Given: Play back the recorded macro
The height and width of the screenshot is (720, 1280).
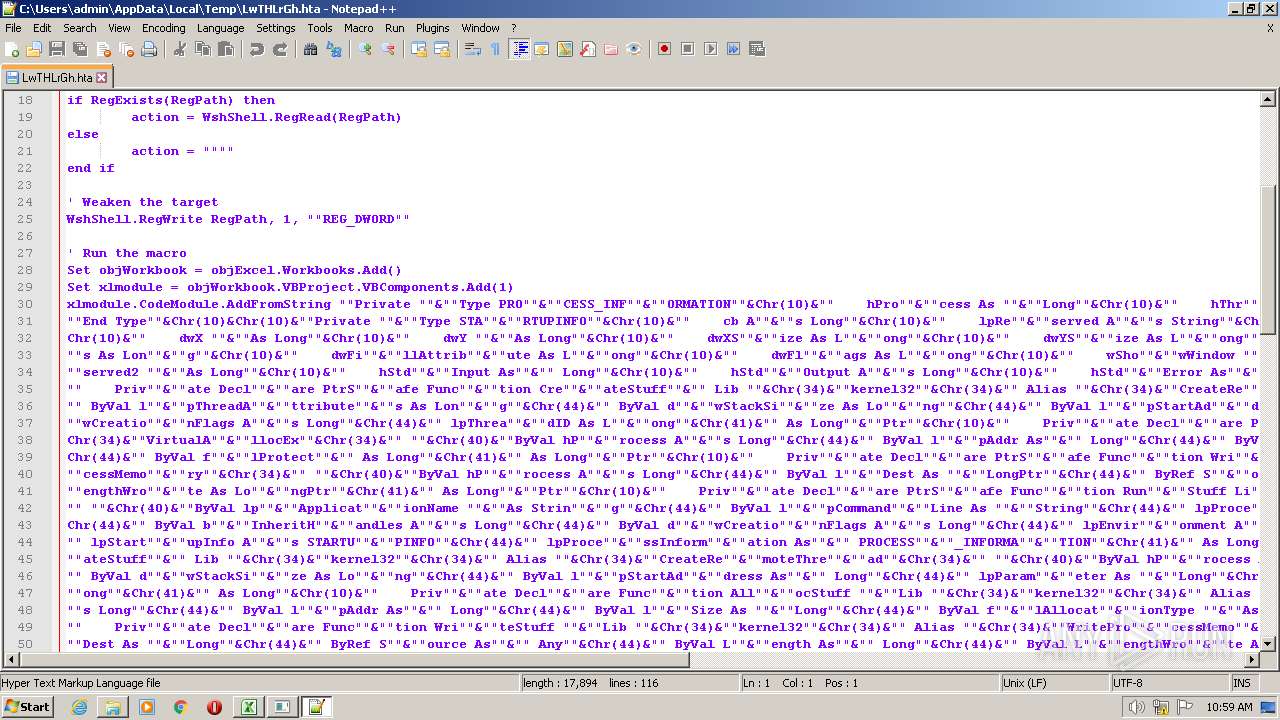Looking at the screenshot, I should tap(710, 49).
